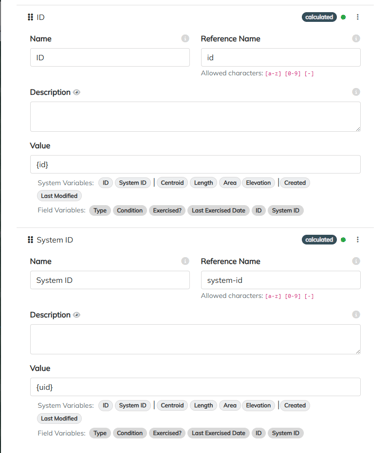Insert Created variable in System ID section
This screenshot has width=388, height=453.
coord(295,405)
